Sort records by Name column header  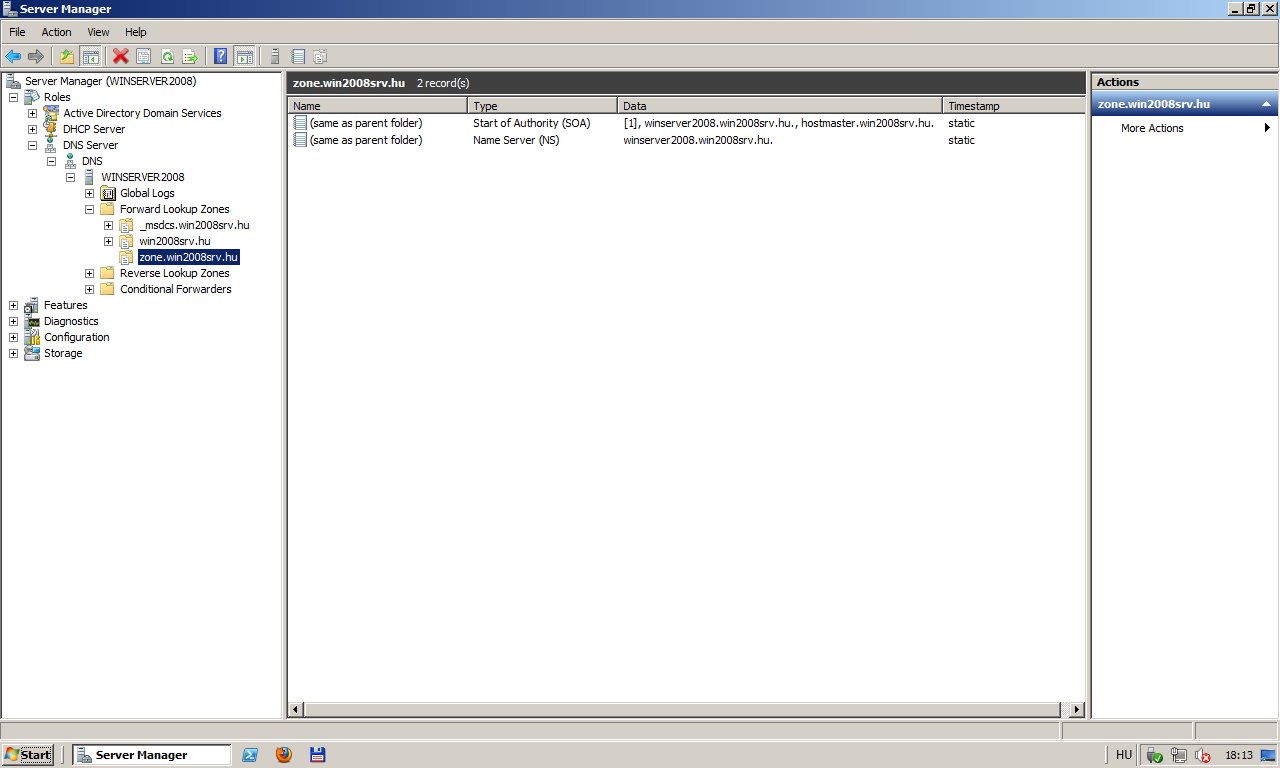tap(377, 106)
